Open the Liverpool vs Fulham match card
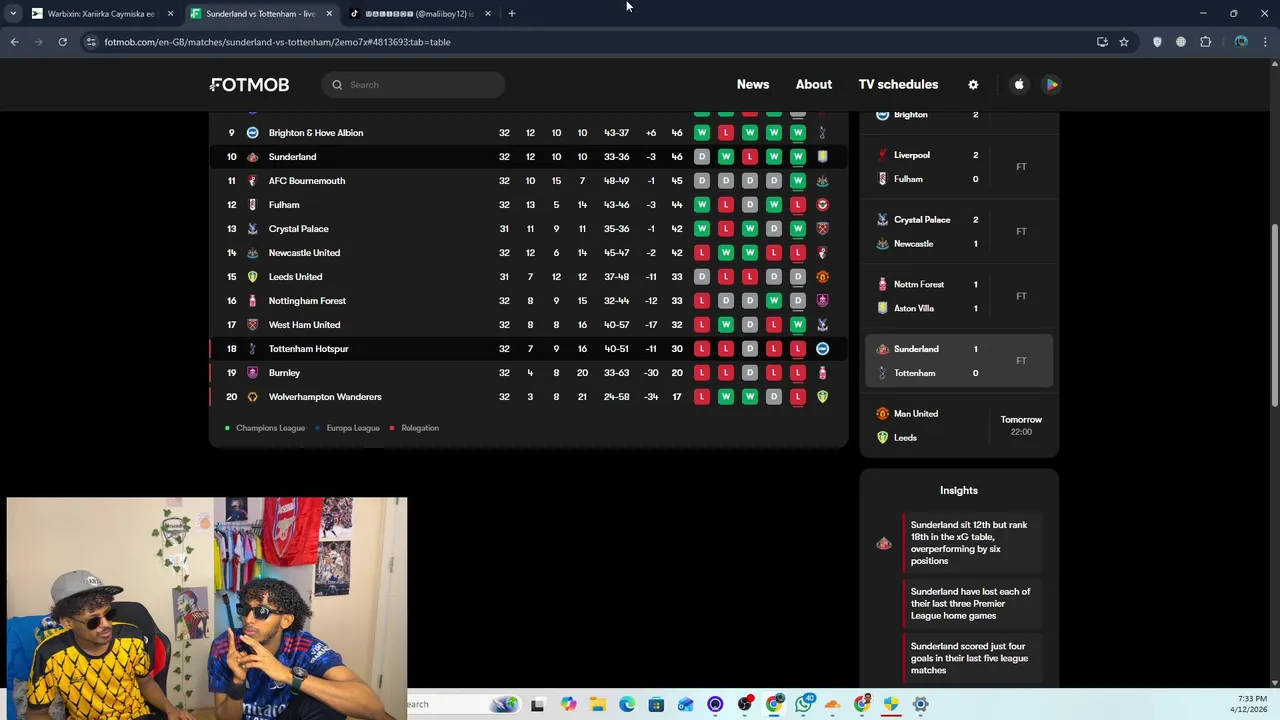Image resolution: width=1280 pixels, height=720 pixels. [959, 167]
